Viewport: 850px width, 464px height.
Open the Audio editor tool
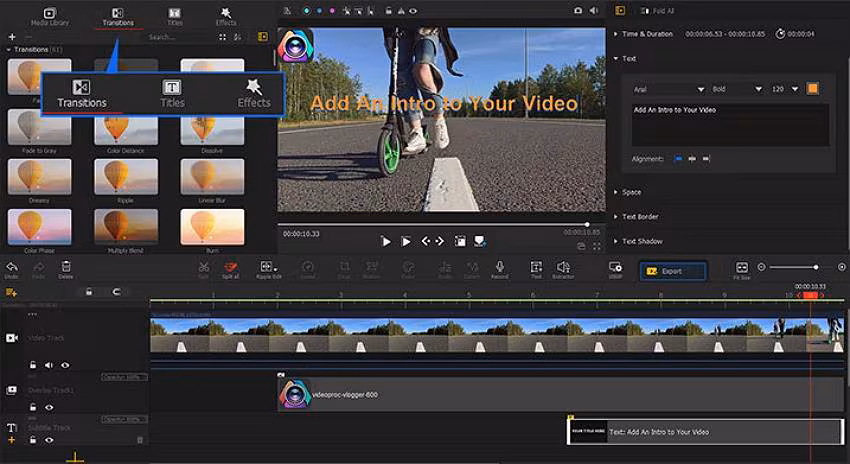tap(445, 269)
